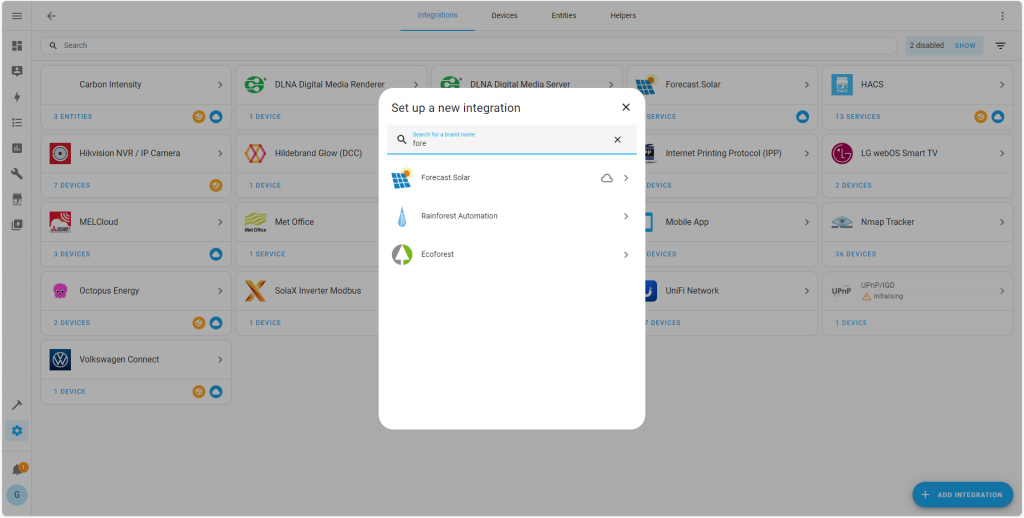Click the Forecast.Solar logo in results
The image size is (1024, 518).
coord(402,178)
